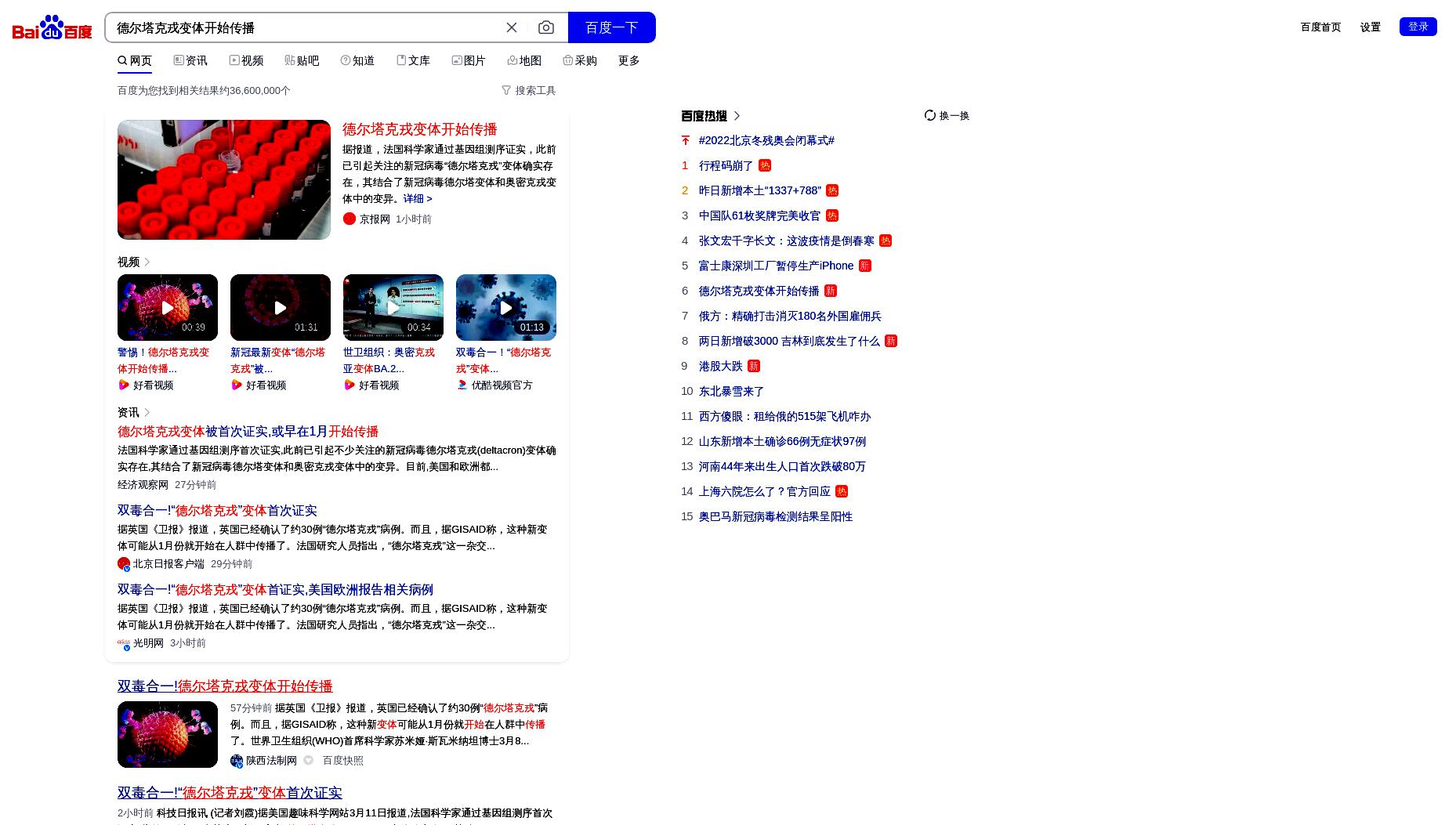This screenshot has height=825, width=1456.
Task: Open hot search 张文宏千字长文
Action: tap(786, 241)
